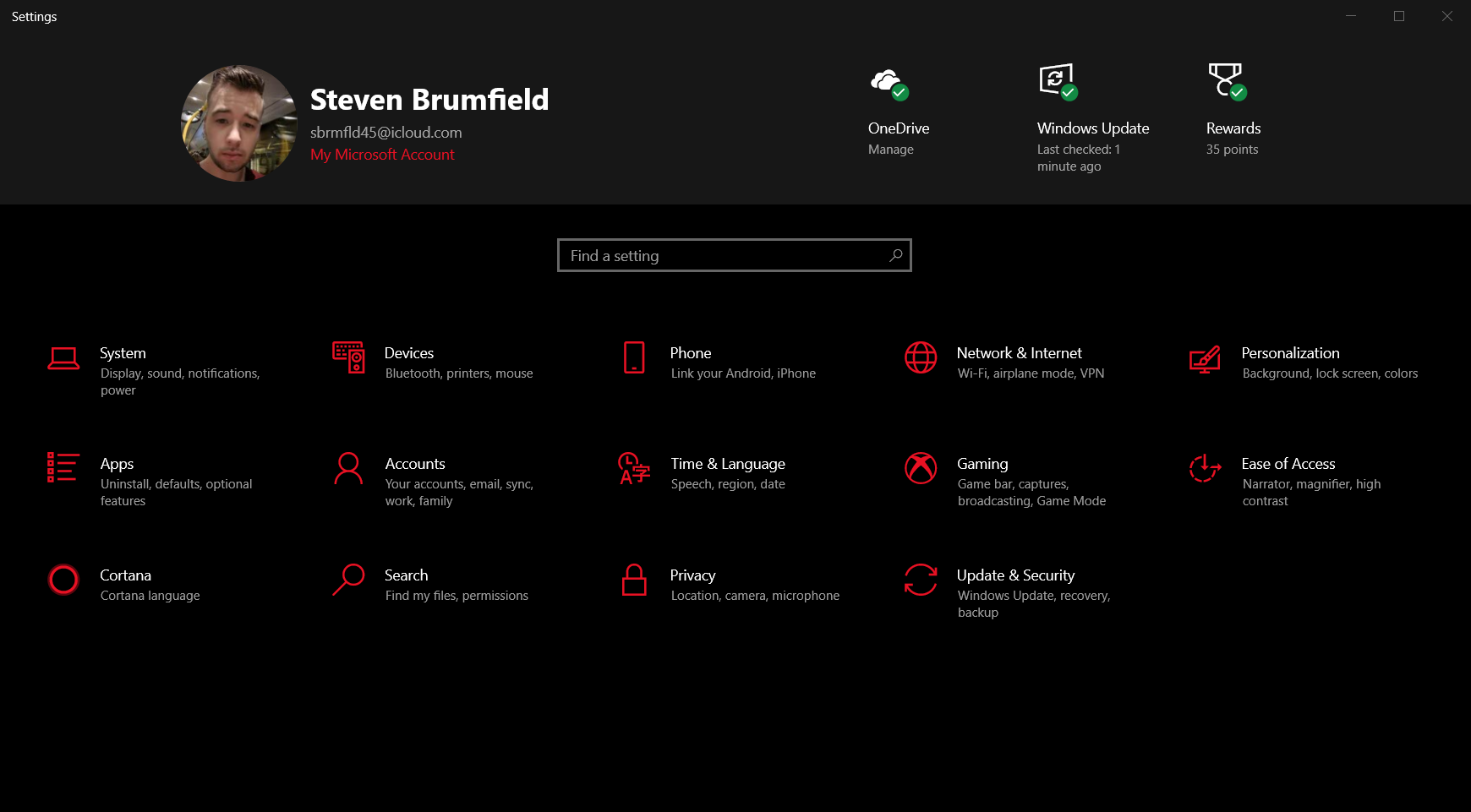Click the Privacy category title
1471x812 pixels.
coord(692,575)
